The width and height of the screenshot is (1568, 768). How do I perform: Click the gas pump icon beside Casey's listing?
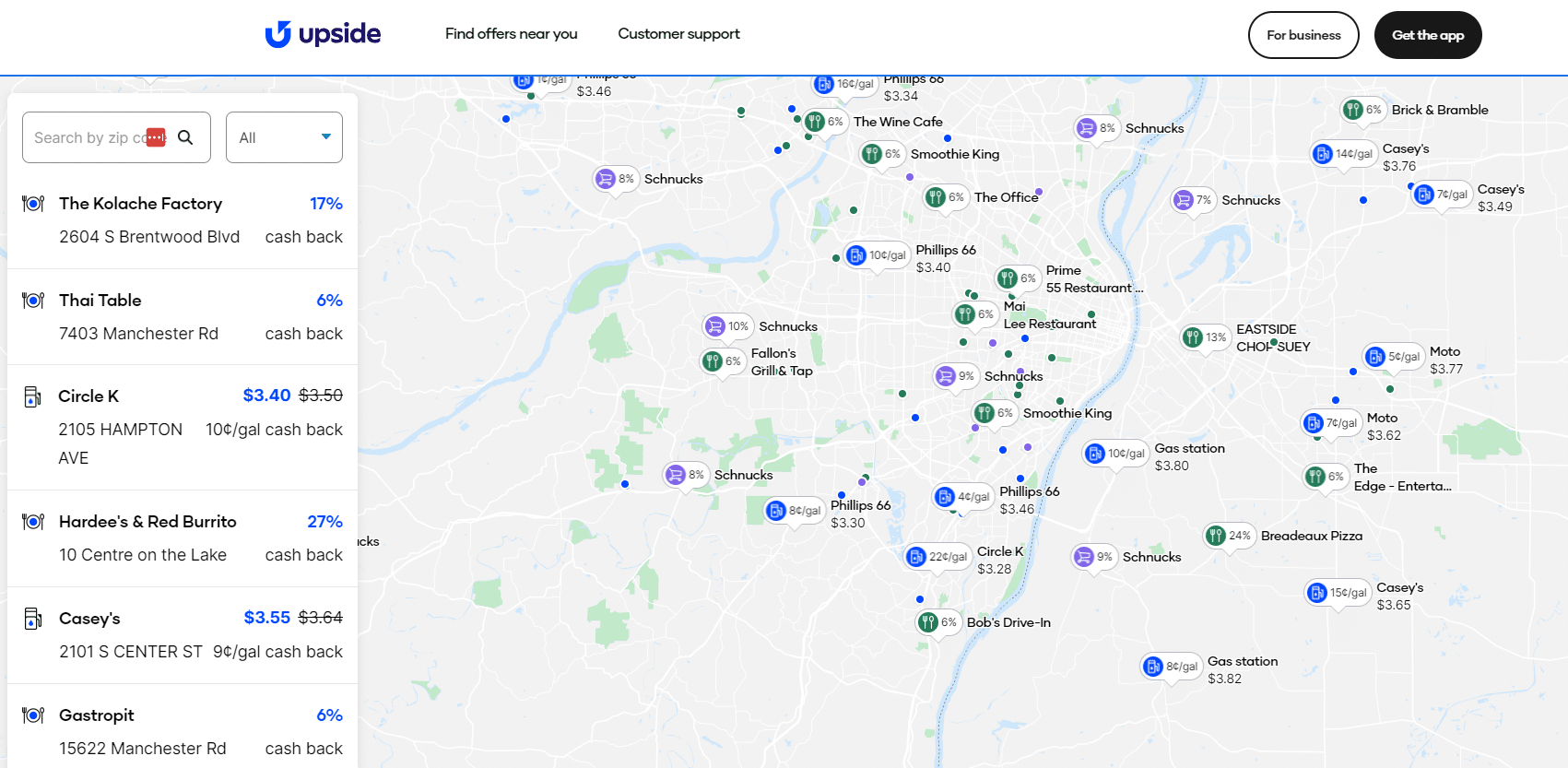click(32, 619)
